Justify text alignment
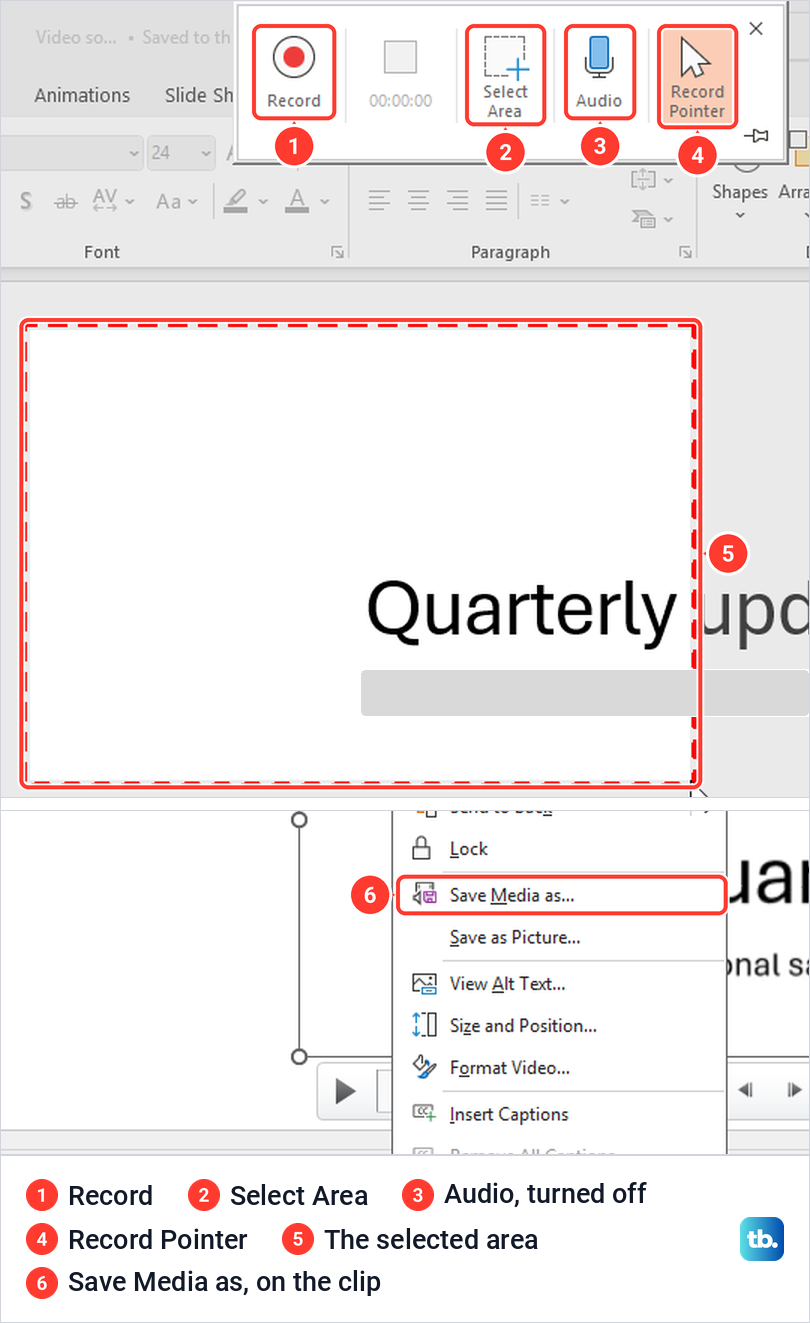Viewport: 810px width, 1323px height. 496,200
